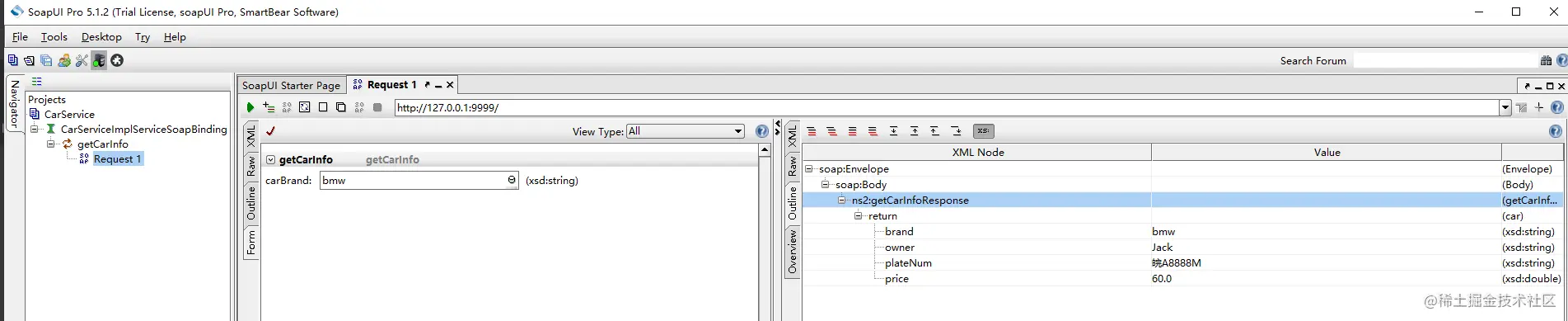
Task: Collapse the ns2:getCarInfoResponse node
Action: 842,201
